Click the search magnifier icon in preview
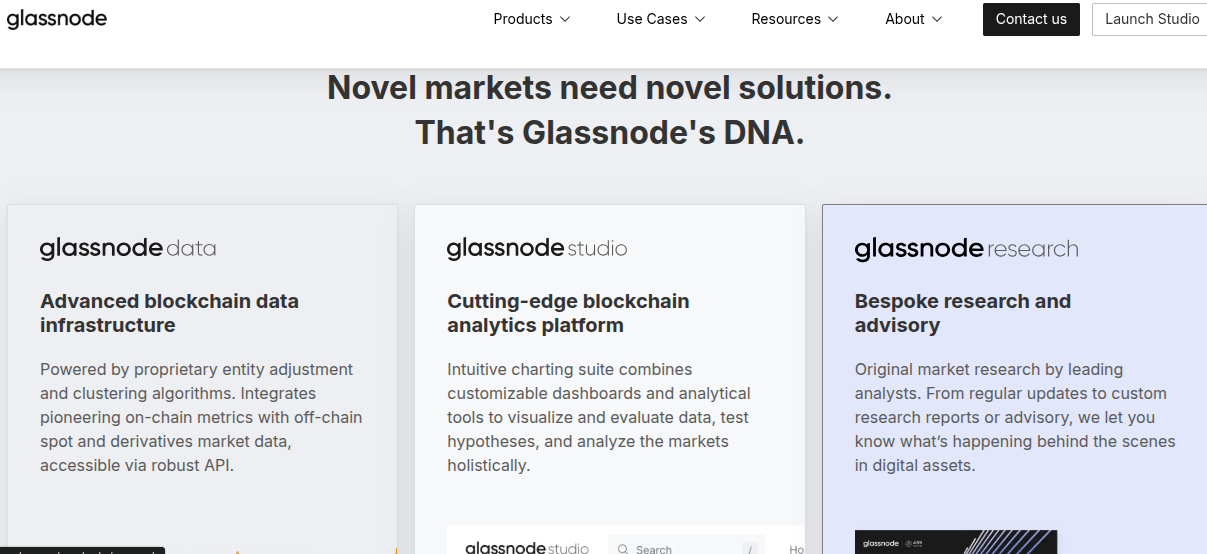Viewport: 1207px width, 554px height. [623, 549]
